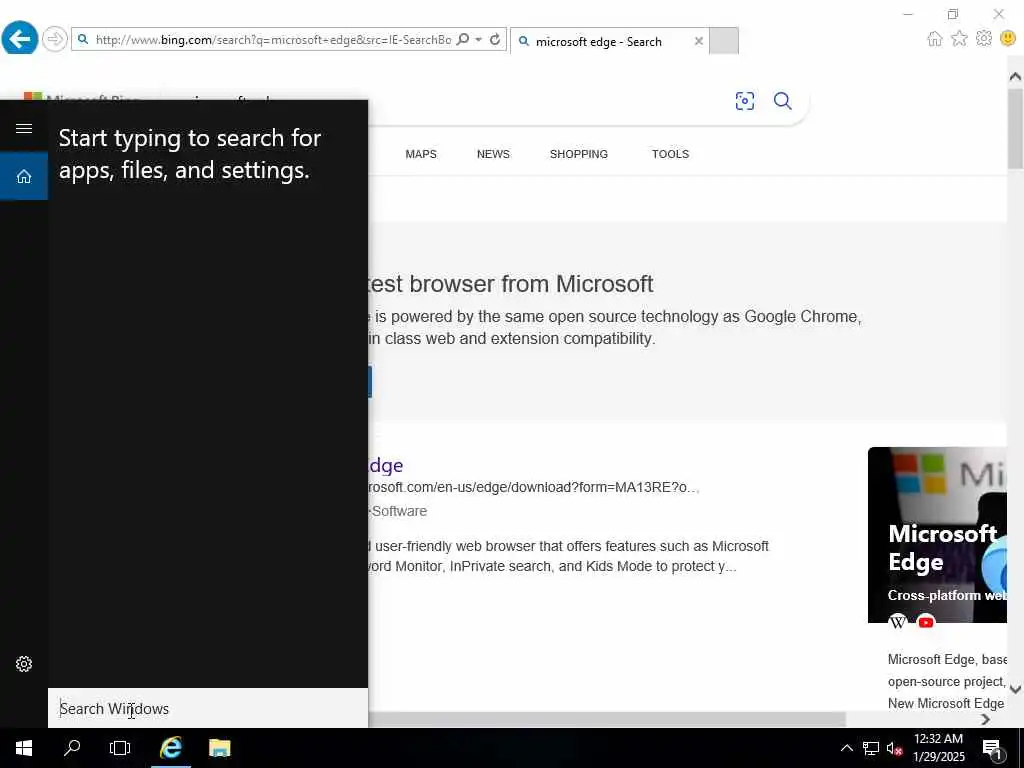The image size is (1024, 768).
Task: Go to the IE home page icon
Action: [x=935, y=39]
